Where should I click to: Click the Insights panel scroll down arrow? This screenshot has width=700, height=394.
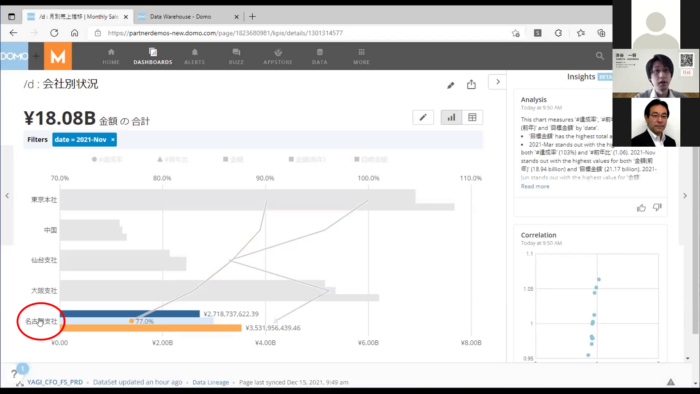[x=688, y=358]
